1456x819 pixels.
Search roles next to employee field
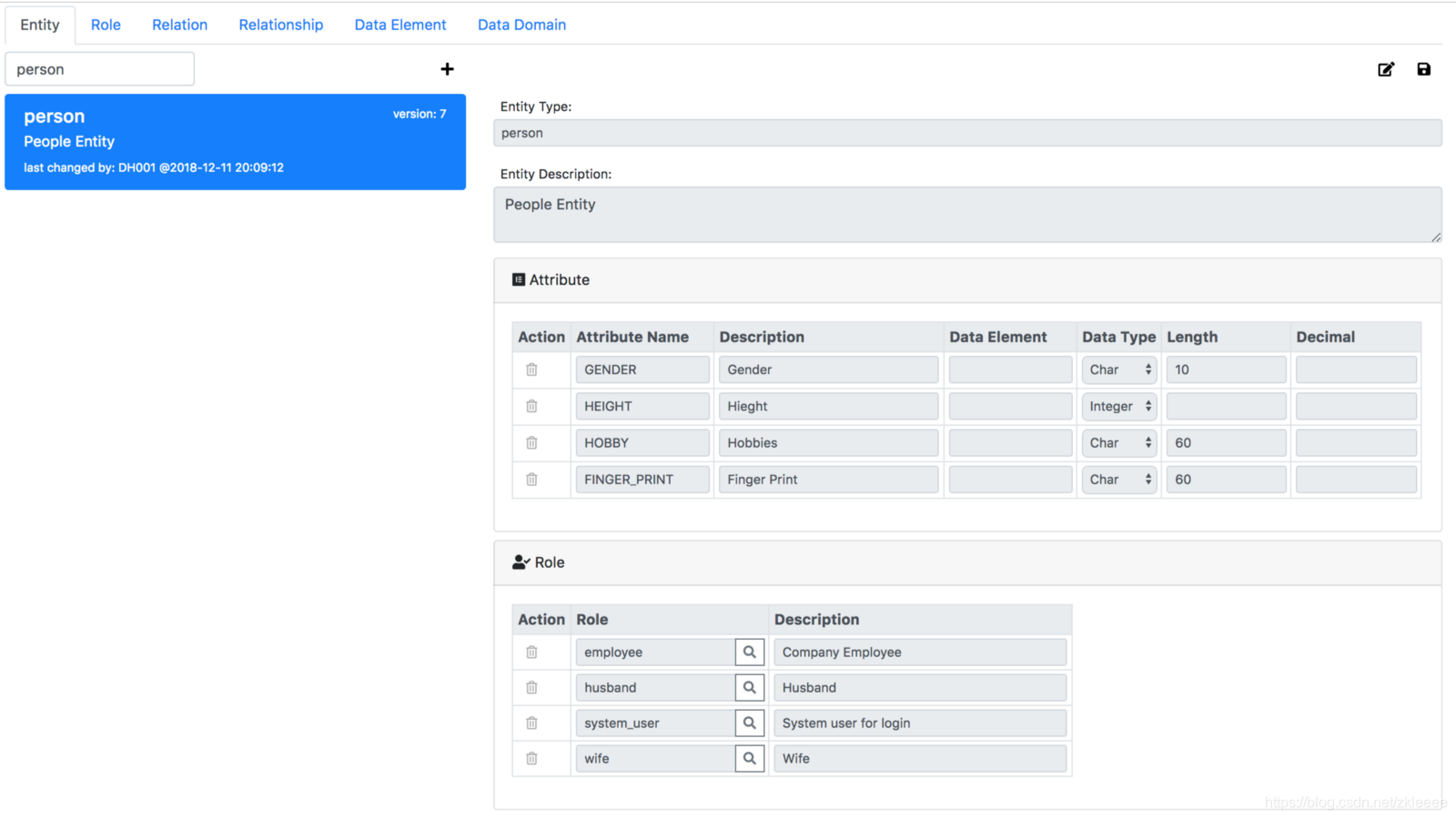(750, 652)
